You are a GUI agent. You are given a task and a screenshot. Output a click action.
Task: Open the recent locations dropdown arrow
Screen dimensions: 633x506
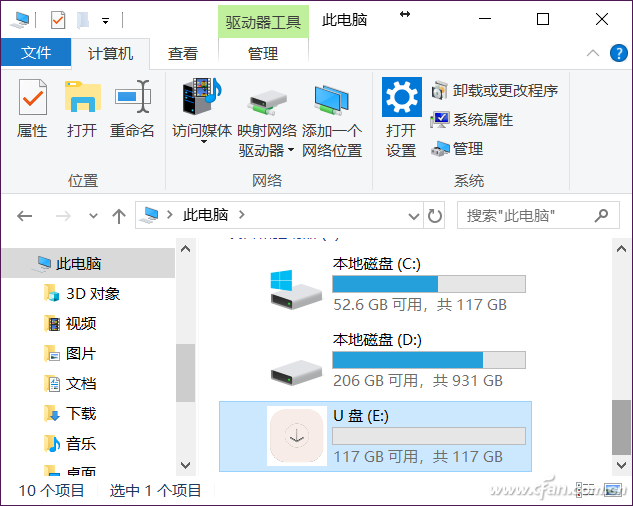tap(93, 216)
